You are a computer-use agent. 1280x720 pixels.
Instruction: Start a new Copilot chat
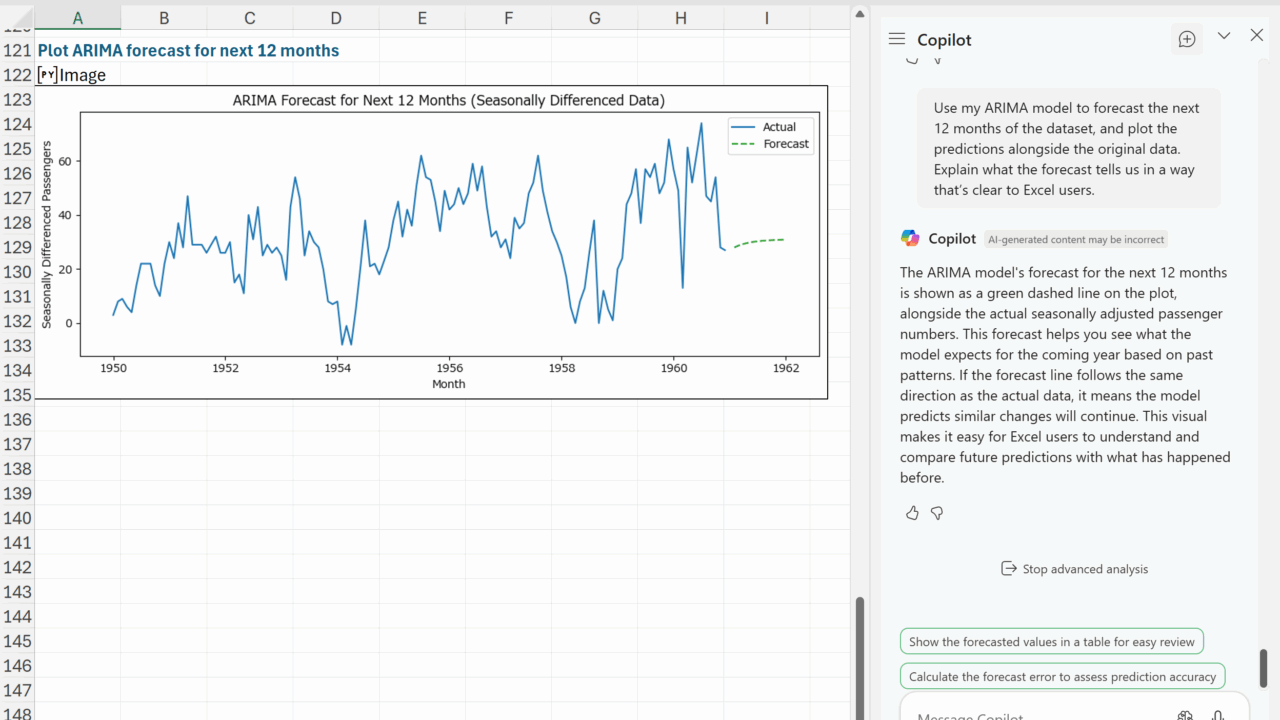(x=1187, y=39)
